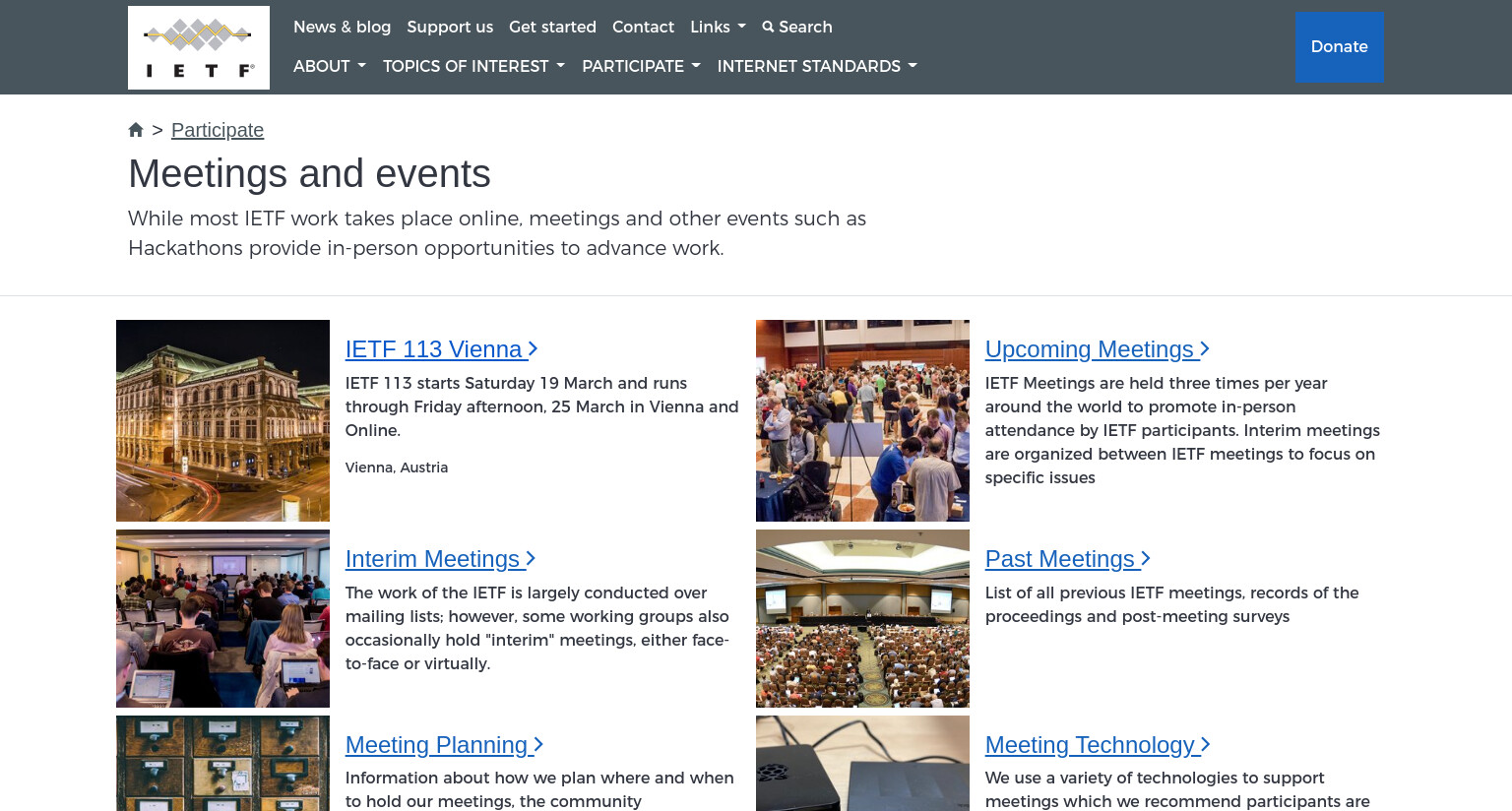Viewport: 1512px width, 811px height.
Task: Click the Past Meetings hall photo
Action: (862, 618)
